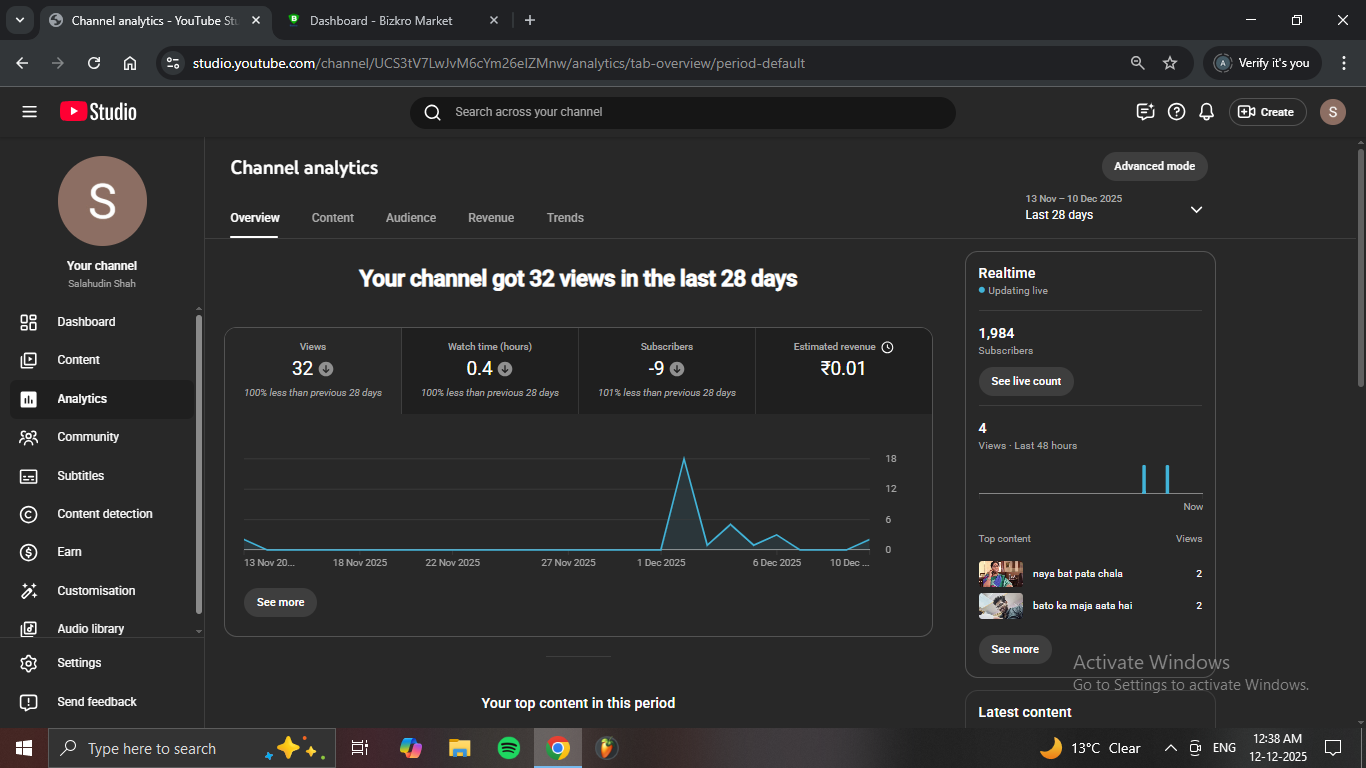Open the Create button menu

(x=1266, y=112)
